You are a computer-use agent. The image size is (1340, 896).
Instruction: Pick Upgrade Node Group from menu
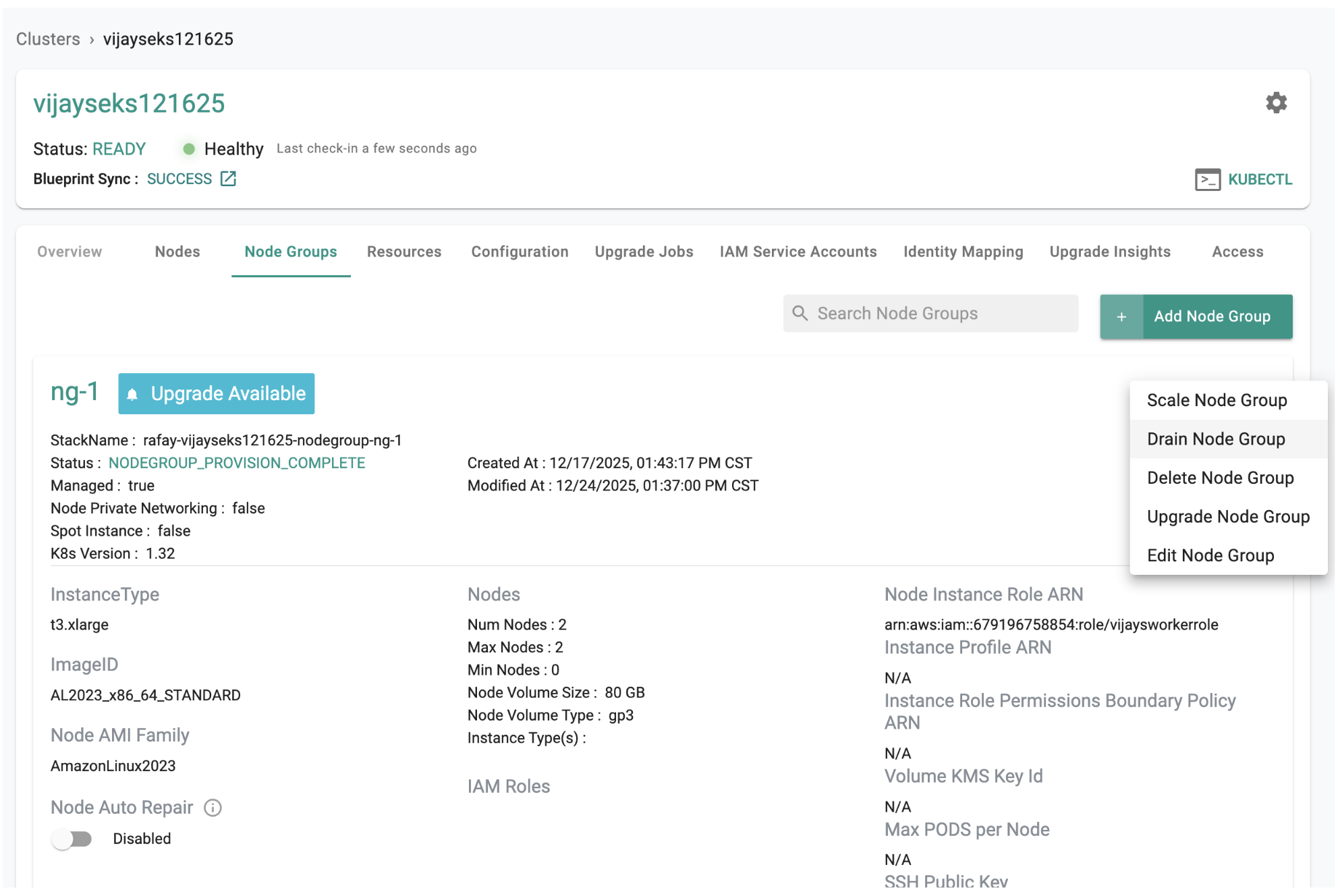1227,517
